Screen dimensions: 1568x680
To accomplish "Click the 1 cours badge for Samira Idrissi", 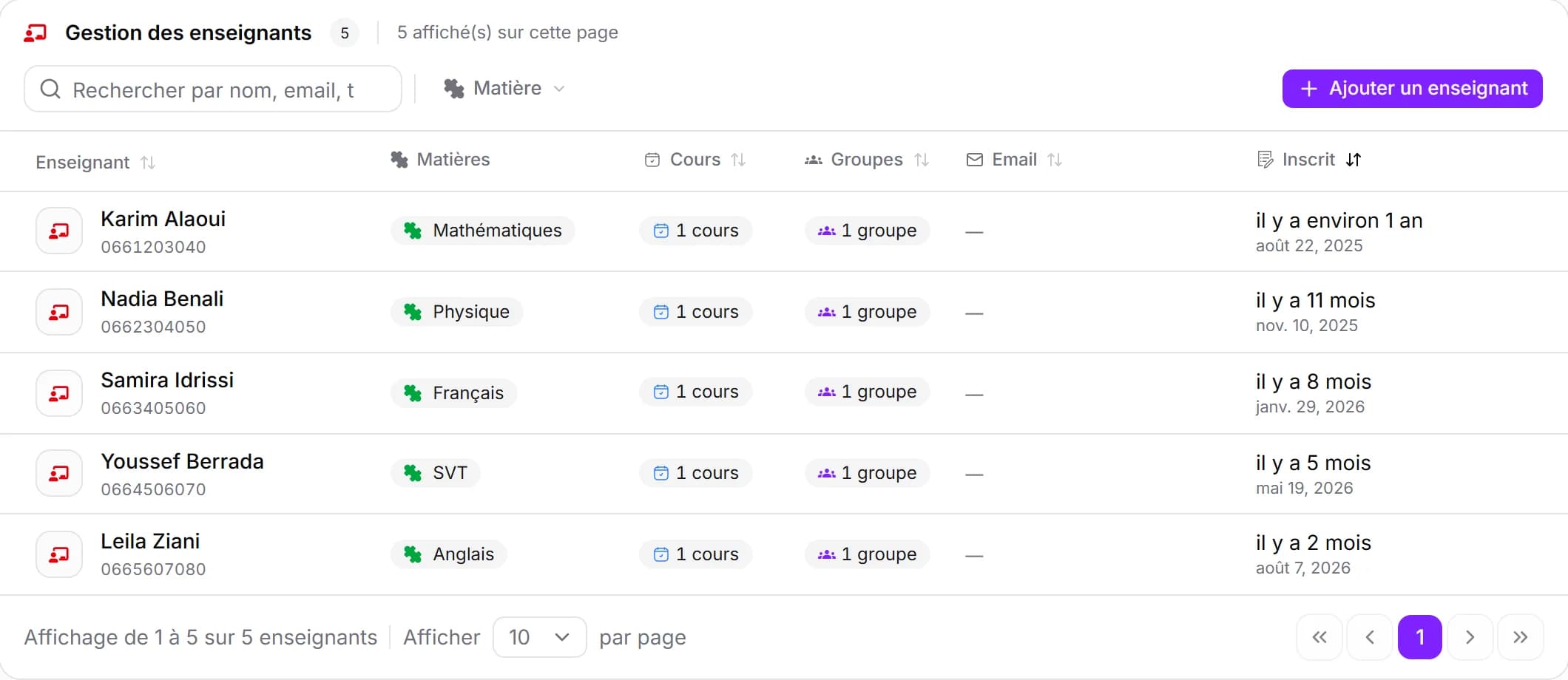I will point(696,392).
